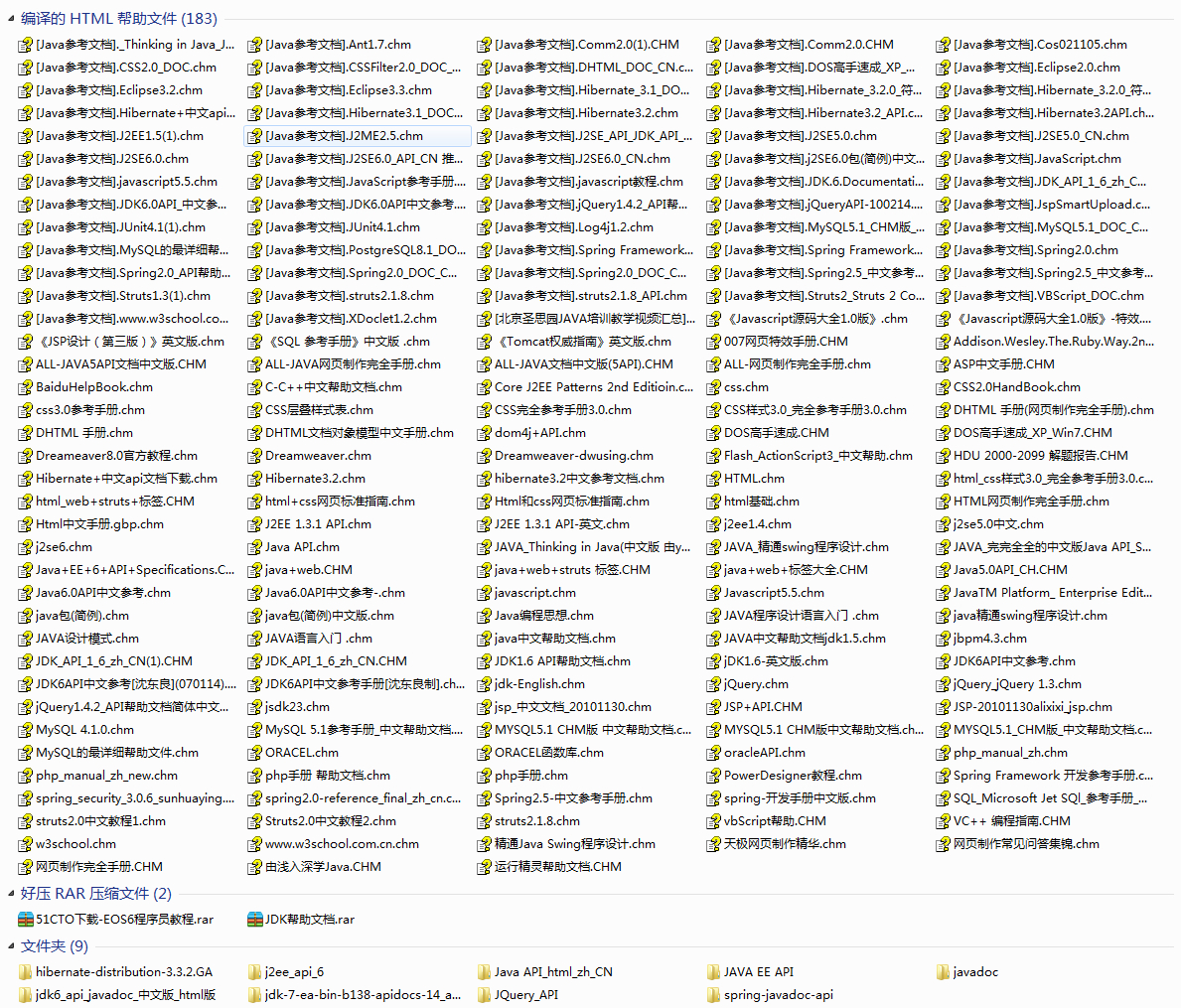Screen dimensions: 1181x1008
Task: Select the 文件夹 (9) group header
Action: click(55, 946)
